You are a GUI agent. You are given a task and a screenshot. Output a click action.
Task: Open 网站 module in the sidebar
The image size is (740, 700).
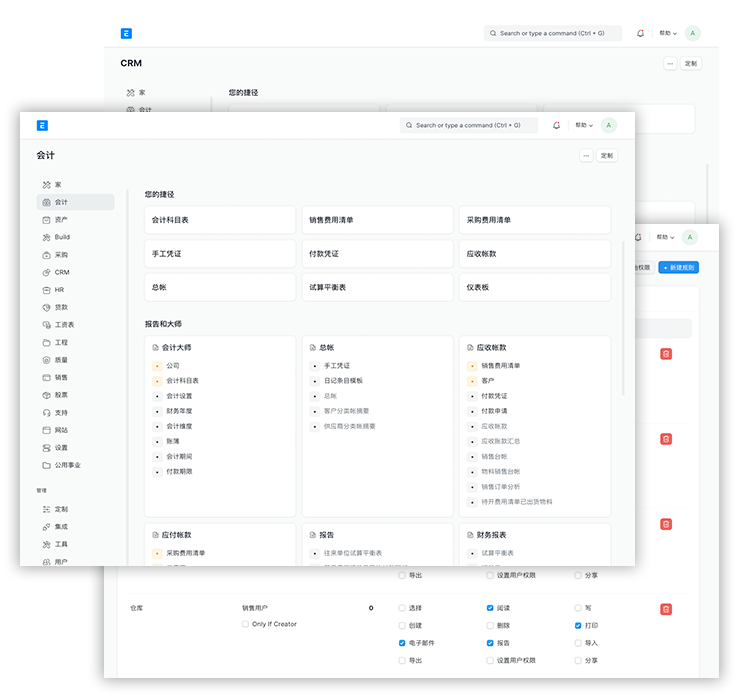(x=61, y=430)
